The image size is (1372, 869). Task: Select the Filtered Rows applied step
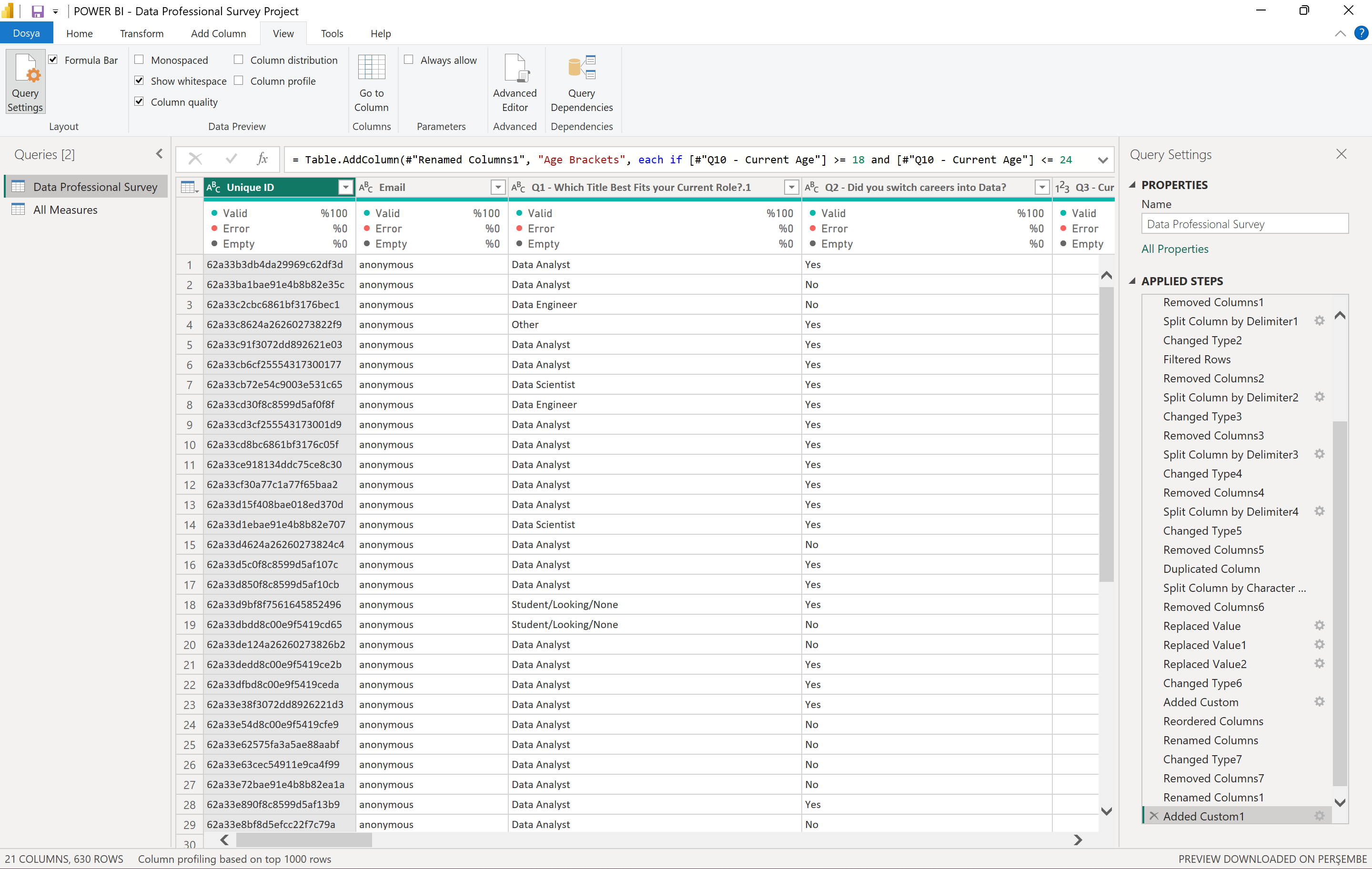[1197, 359]
